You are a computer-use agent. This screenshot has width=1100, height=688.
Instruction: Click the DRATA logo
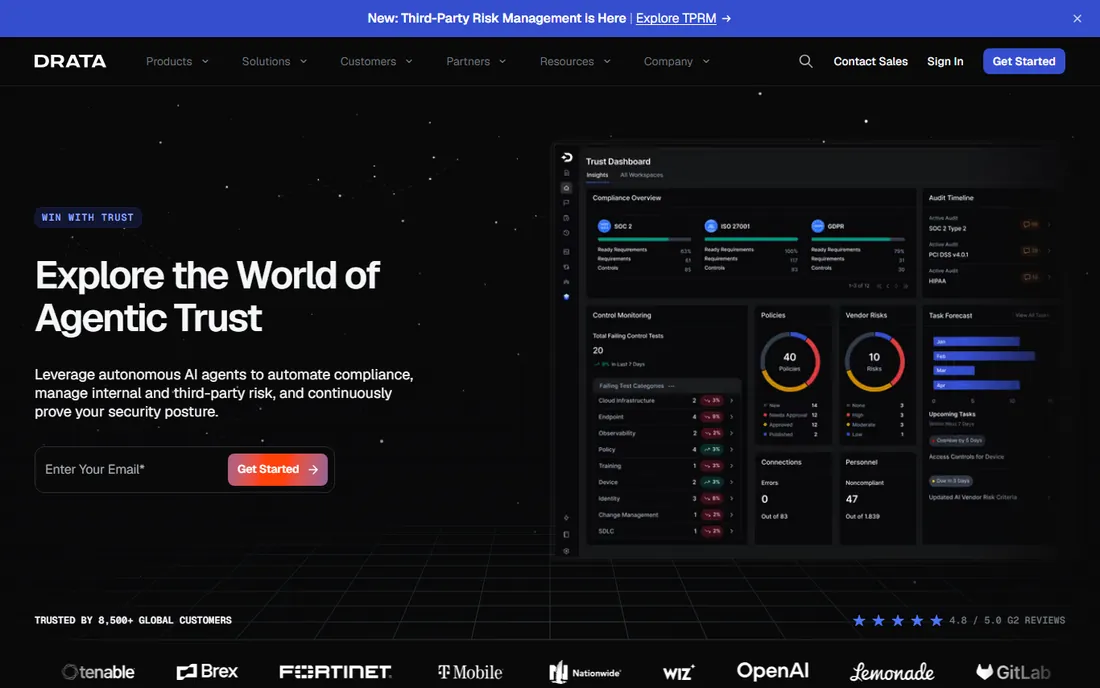(x=70, y=62)
